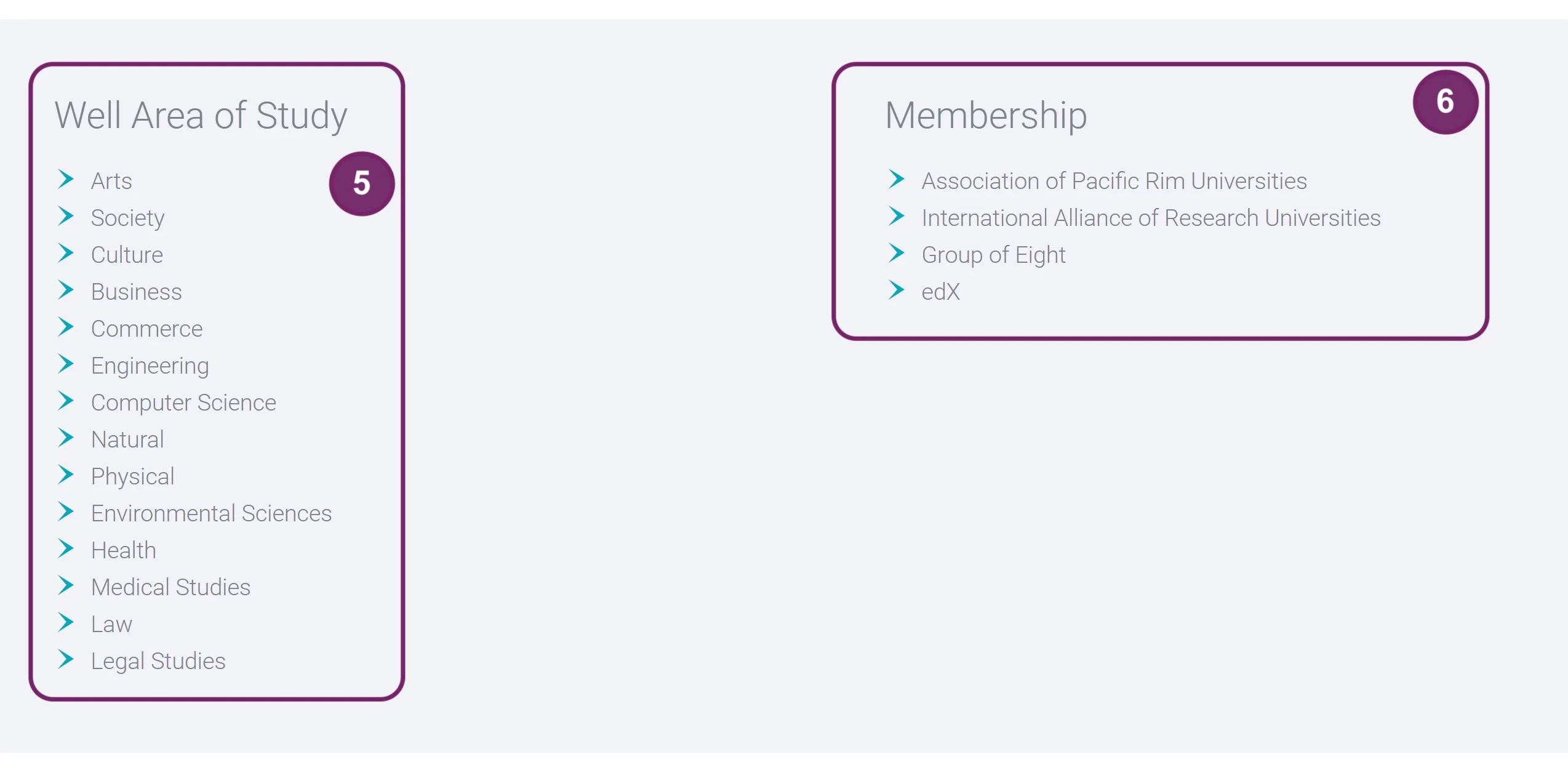Viewport: 1568px width, 770px height.
Task: Click the Well Area of Study heading
Action: tap(201, 115)
